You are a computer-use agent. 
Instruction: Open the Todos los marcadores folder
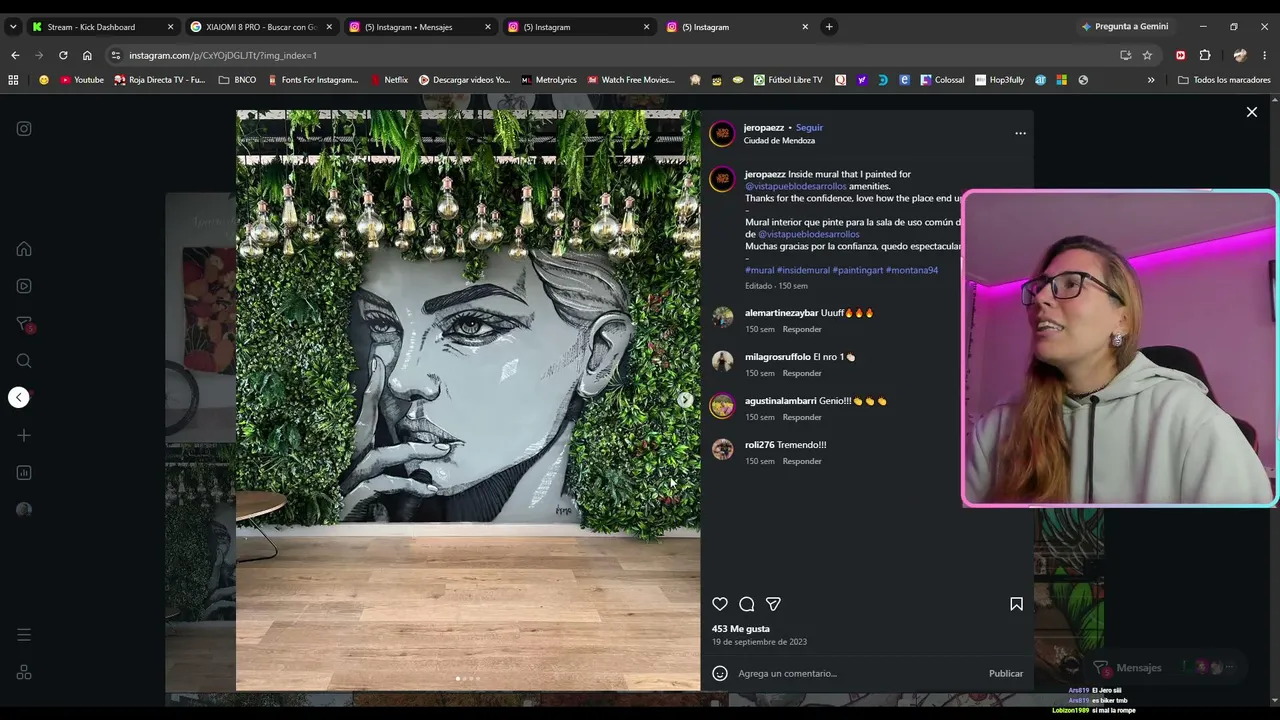click(x=1224, y=80)
